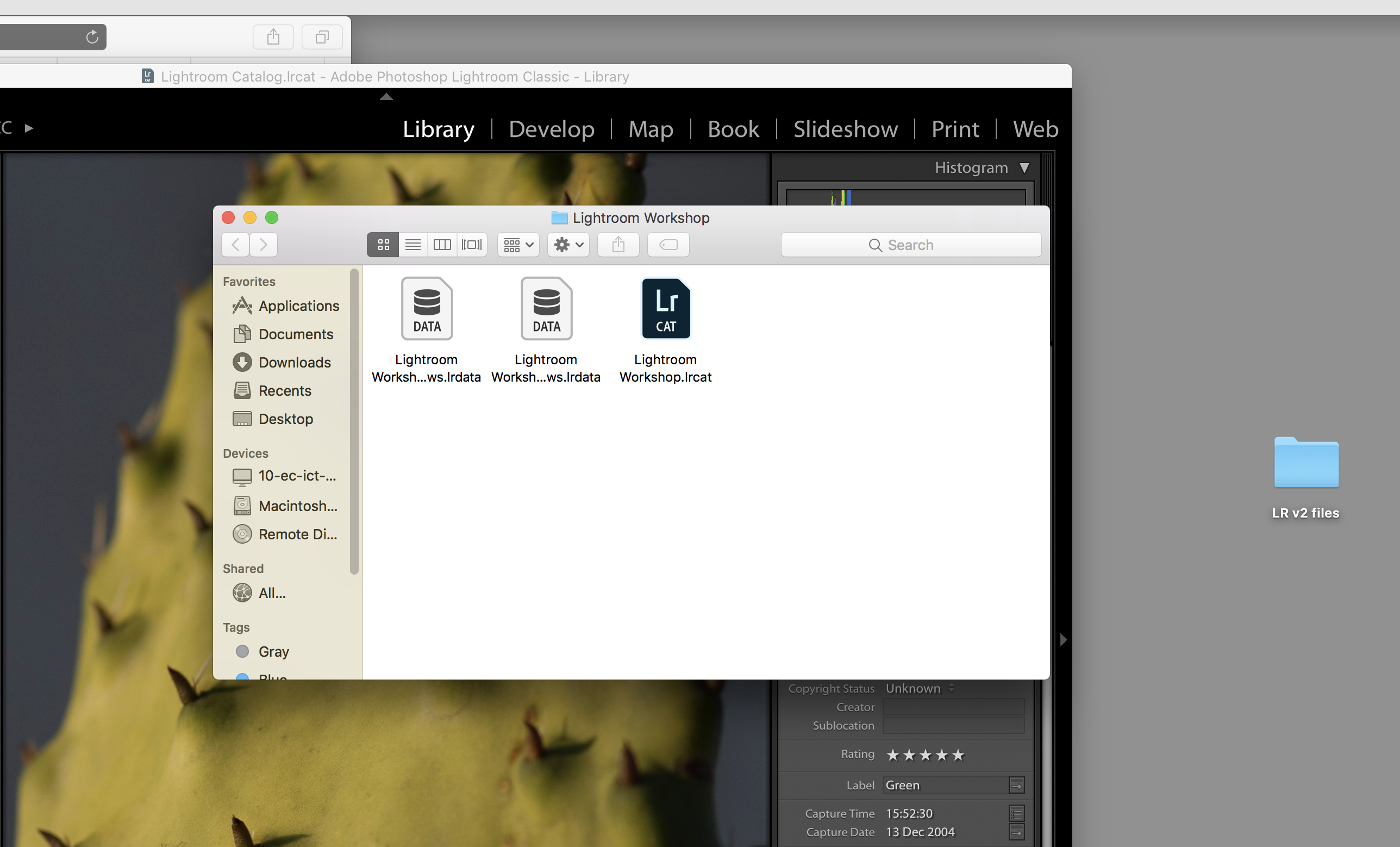Click the edit tags icon

pyautogui.click(x=668, y=245)
